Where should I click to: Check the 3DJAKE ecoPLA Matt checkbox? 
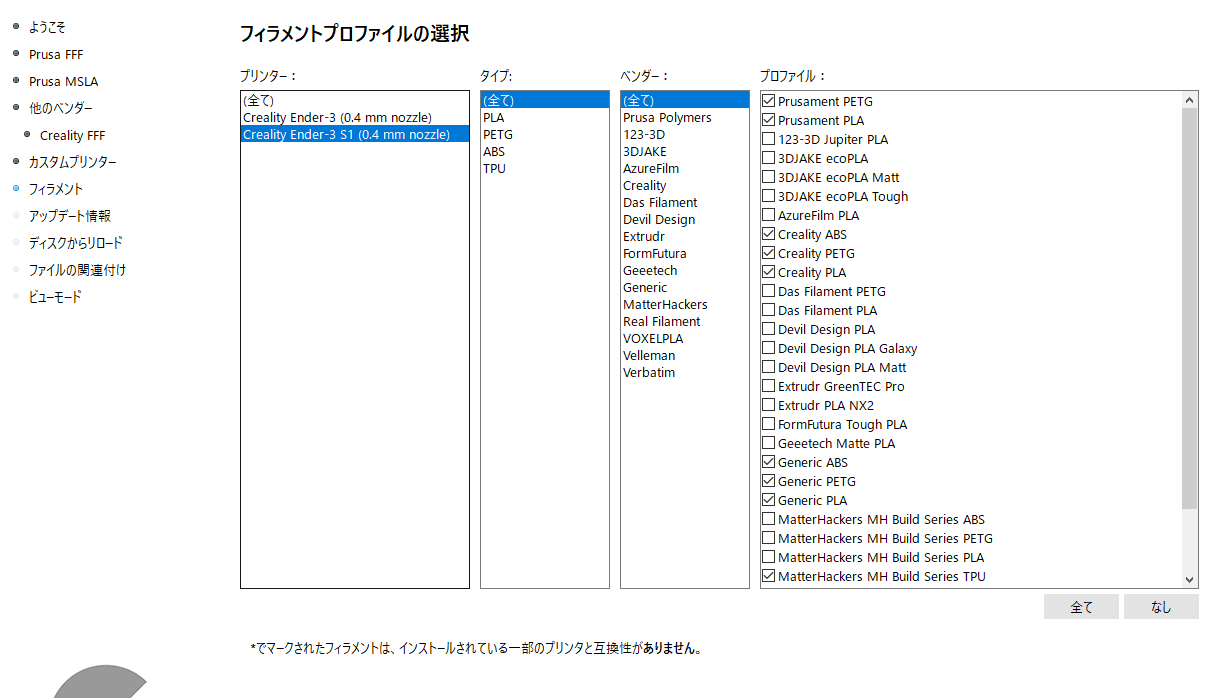pyautogui.click(x=769, y=177)
